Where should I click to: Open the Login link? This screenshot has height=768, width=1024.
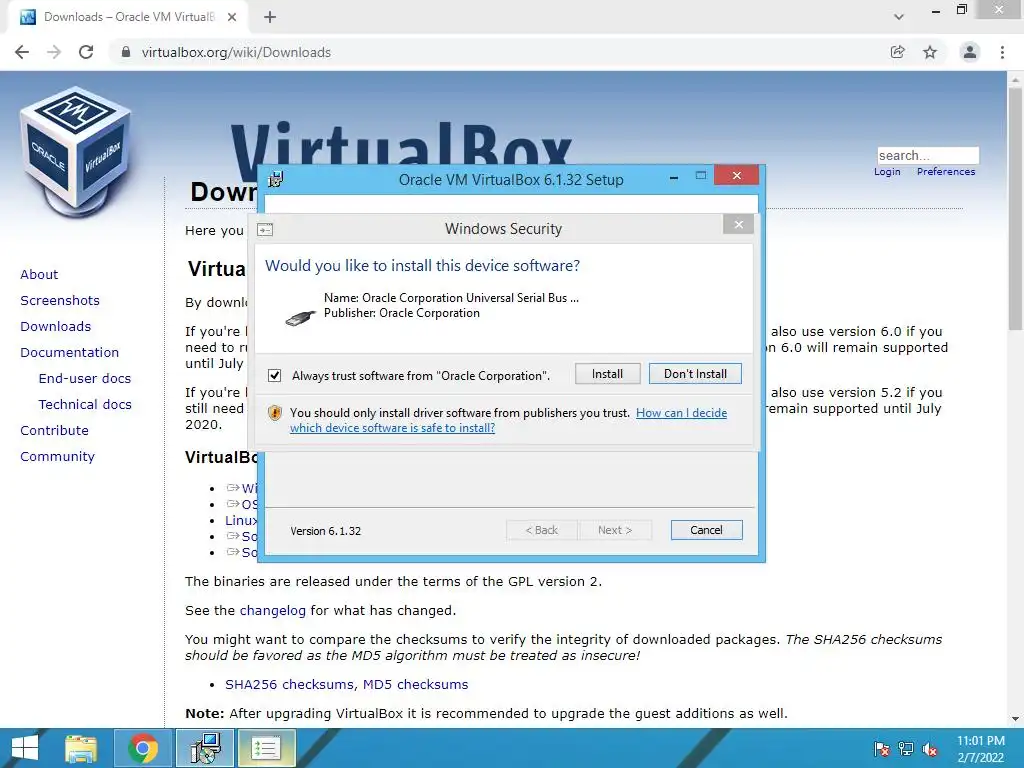(x=887, y=172)
